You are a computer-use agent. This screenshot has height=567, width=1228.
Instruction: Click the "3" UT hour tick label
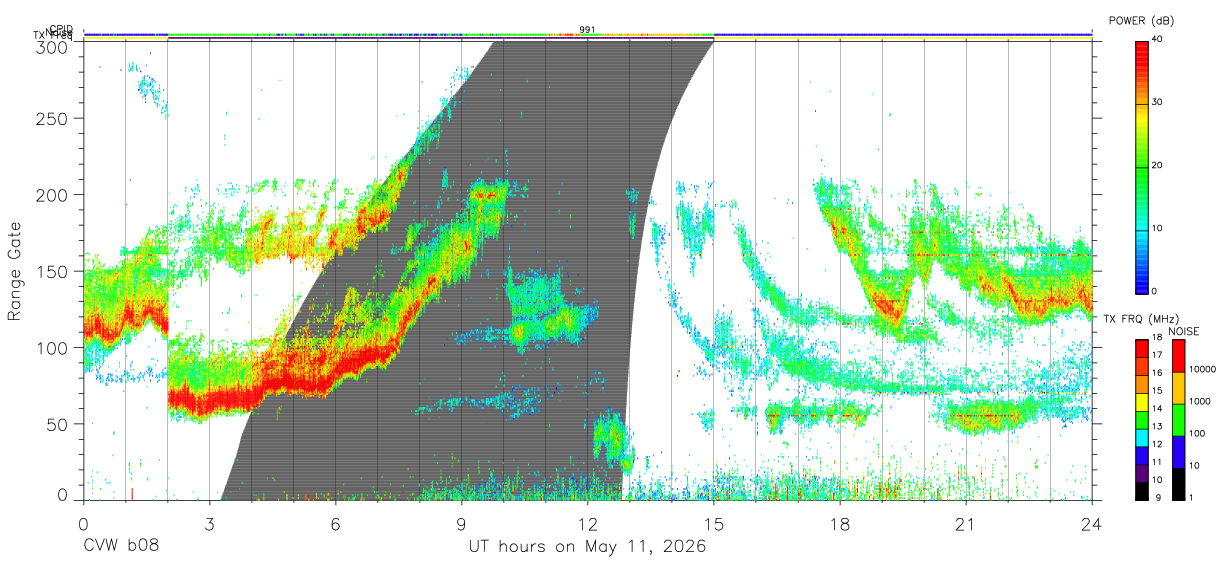[x=209, y=523]
